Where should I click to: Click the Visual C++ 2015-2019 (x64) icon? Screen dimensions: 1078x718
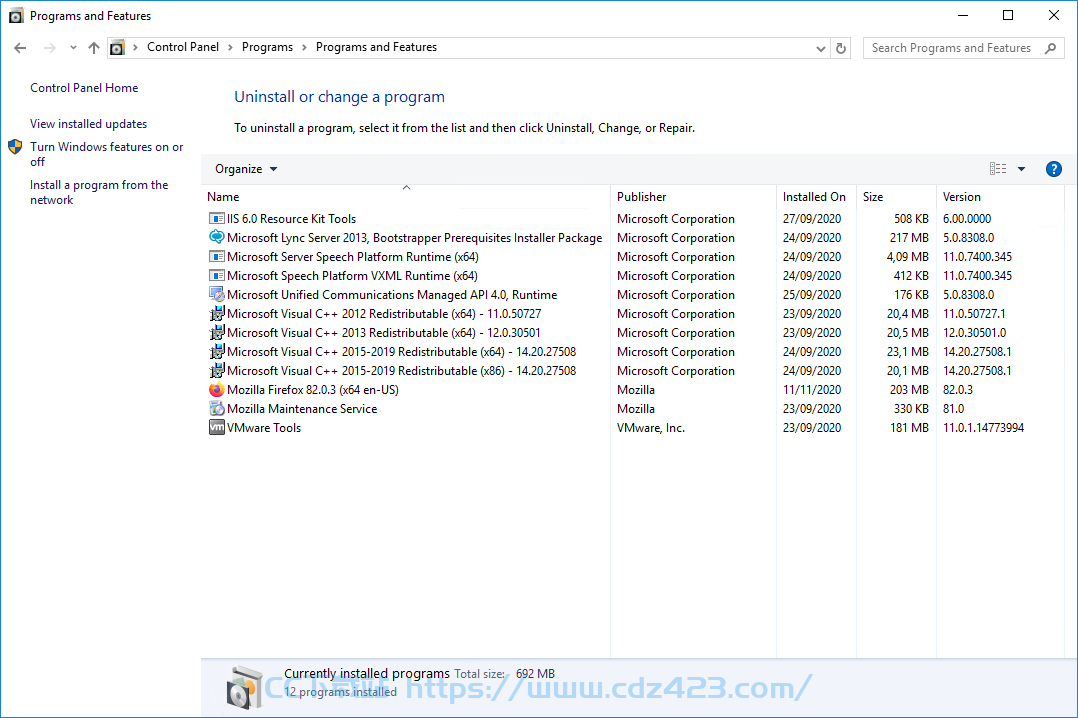click(217, 351)
